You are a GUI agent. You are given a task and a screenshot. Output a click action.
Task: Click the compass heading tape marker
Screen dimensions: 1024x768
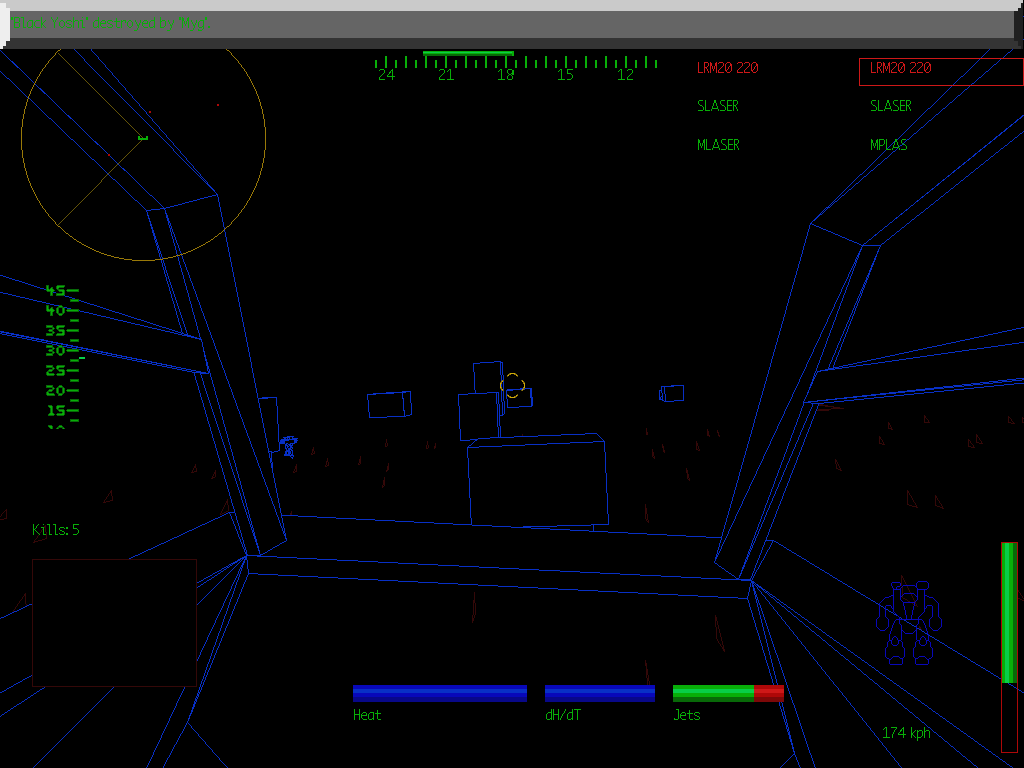(x=468, y=55)
